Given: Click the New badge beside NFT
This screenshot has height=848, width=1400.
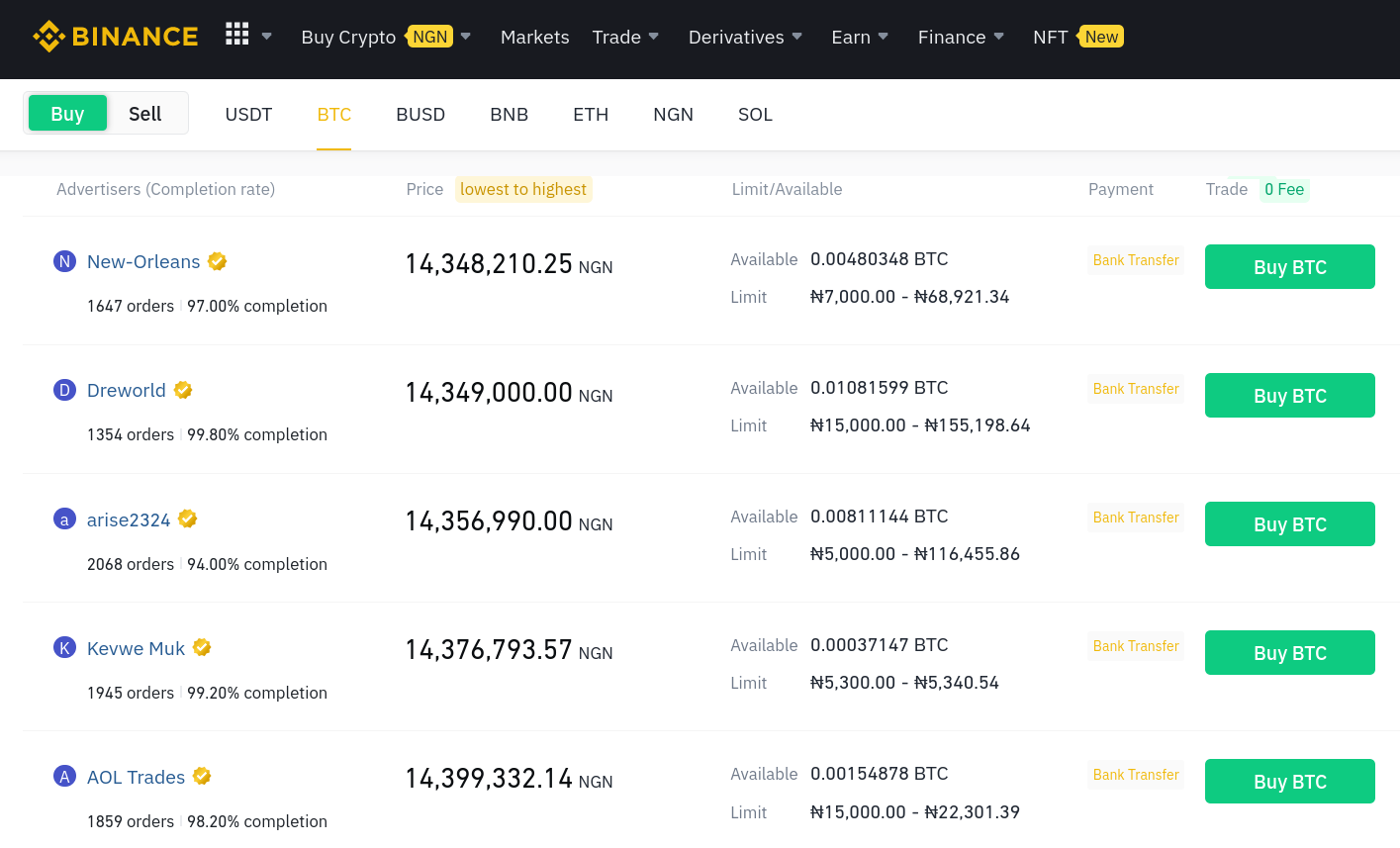Looking at the screenshot, I should click(x=1100, y=37).
